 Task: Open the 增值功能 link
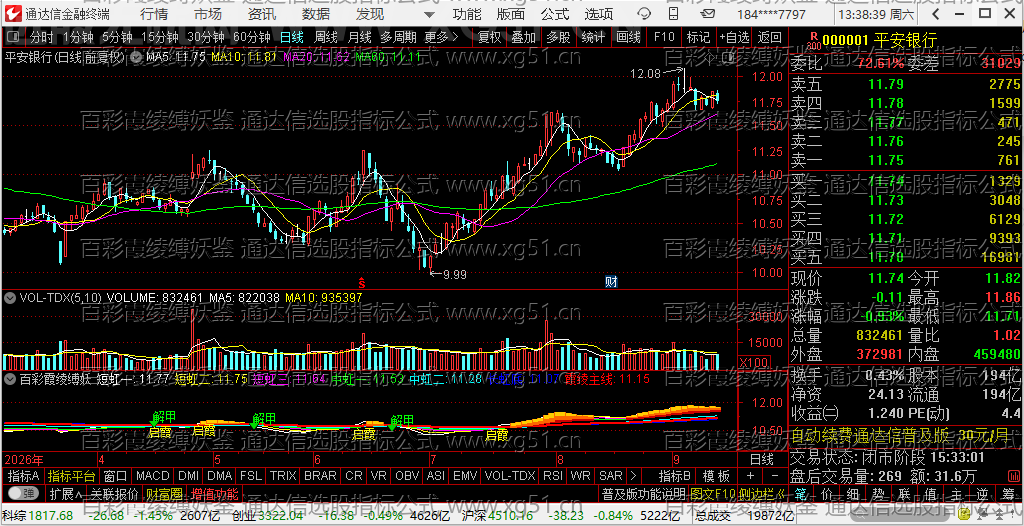(x=214, y=493)
